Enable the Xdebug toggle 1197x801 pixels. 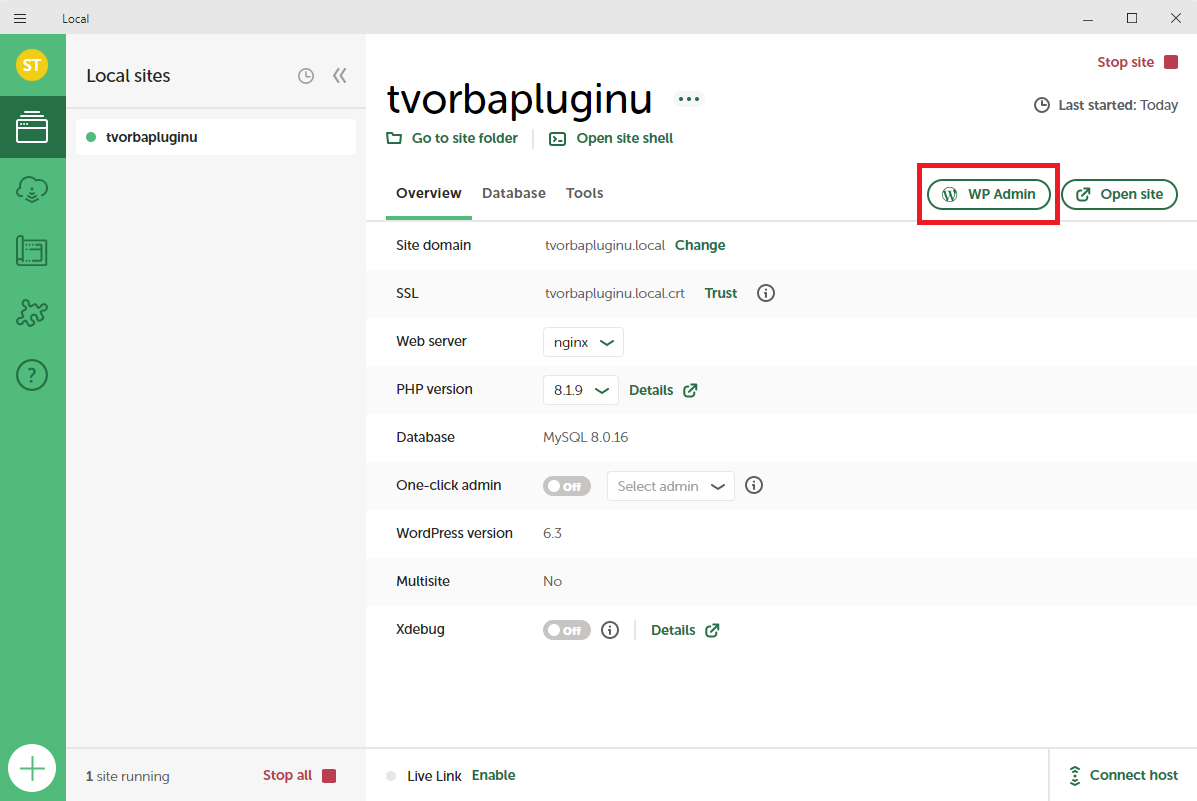(x=566, y=629)
